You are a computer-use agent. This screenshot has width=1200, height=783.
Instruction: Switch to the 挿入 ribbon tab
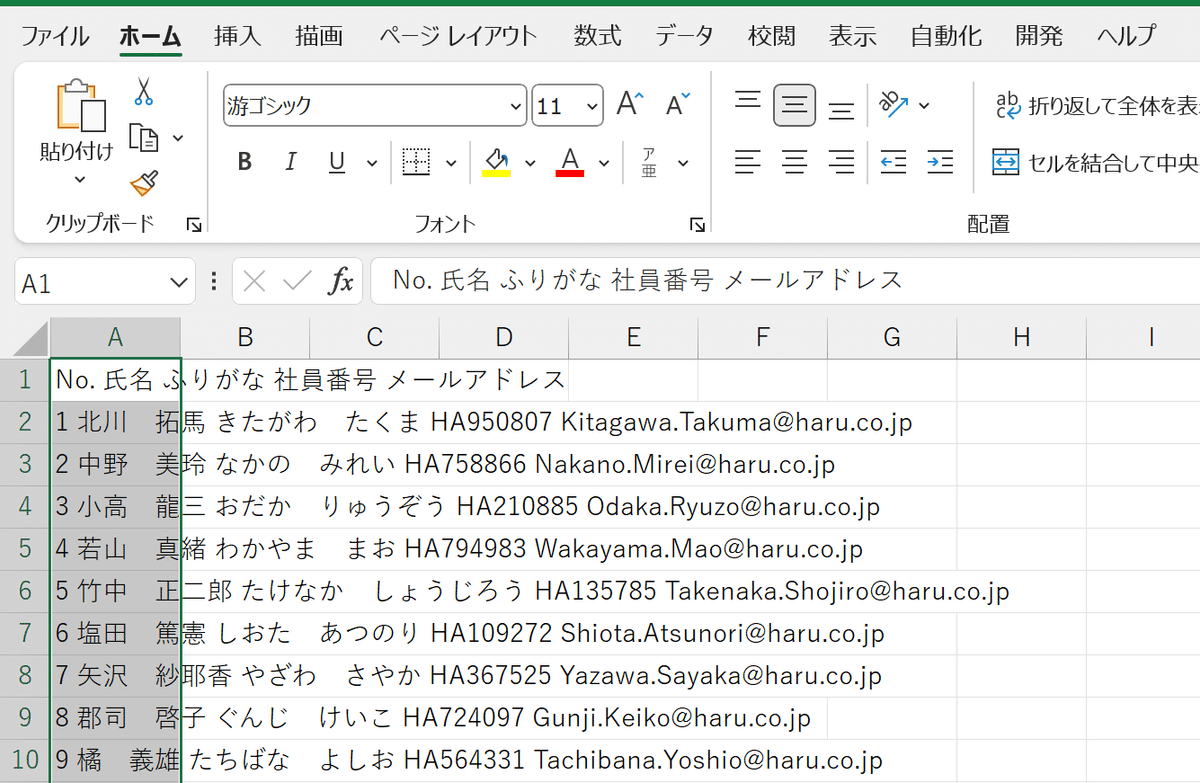pos(237,34)
